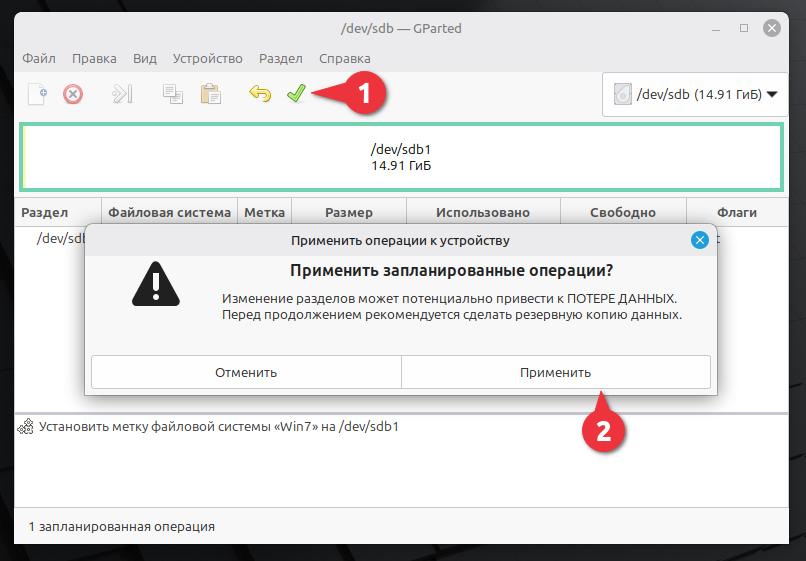Click the Применить button in dialog
The width and height of the screenshot is (806, 561).
556,372
